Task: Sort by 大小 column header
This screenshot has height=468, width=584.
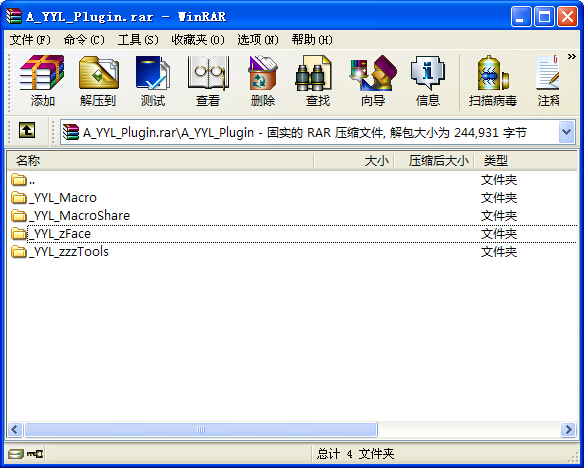Action: coord(354,161)
